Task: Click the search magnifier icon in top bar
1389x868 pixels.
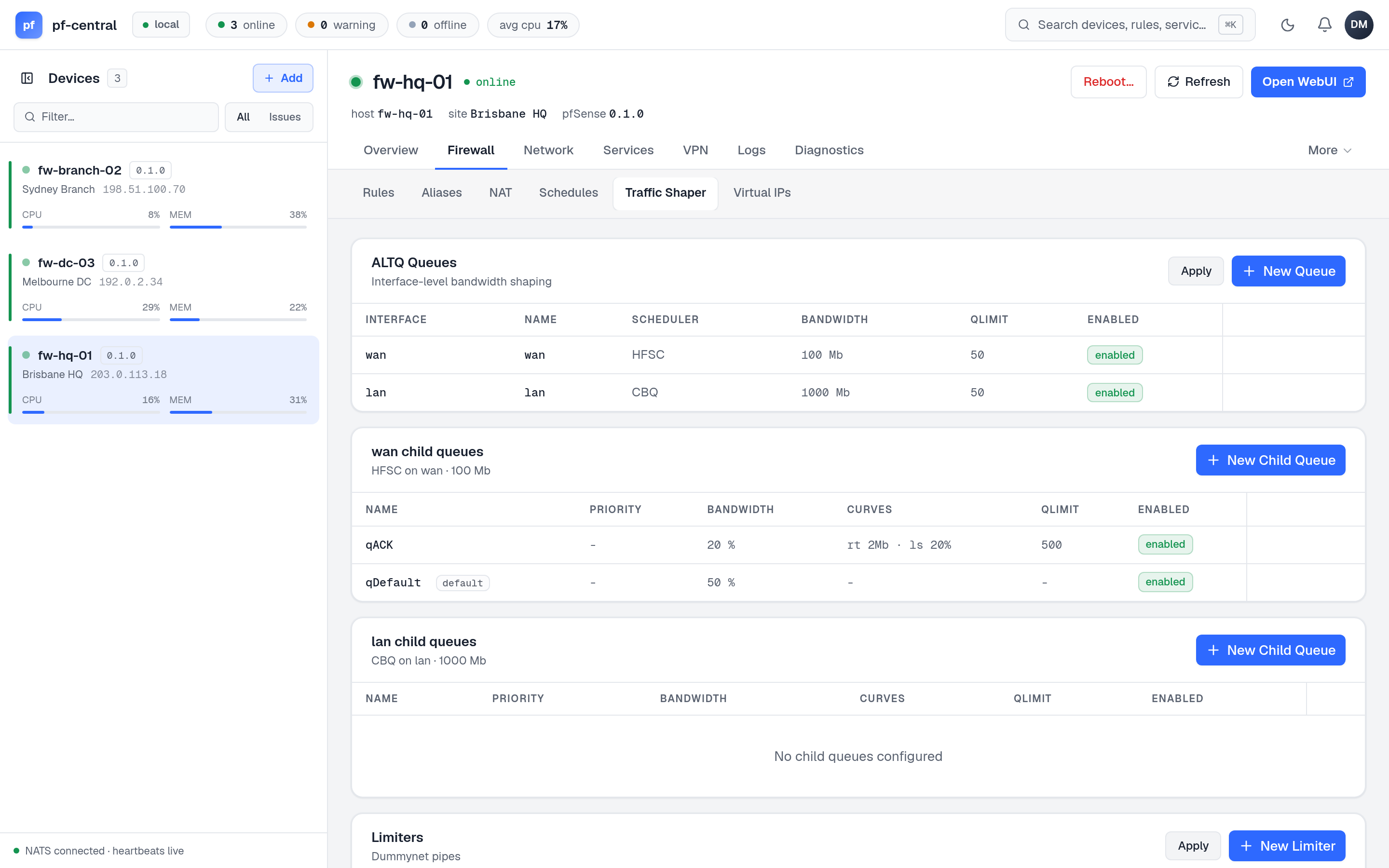Action: click(1023, 25)
